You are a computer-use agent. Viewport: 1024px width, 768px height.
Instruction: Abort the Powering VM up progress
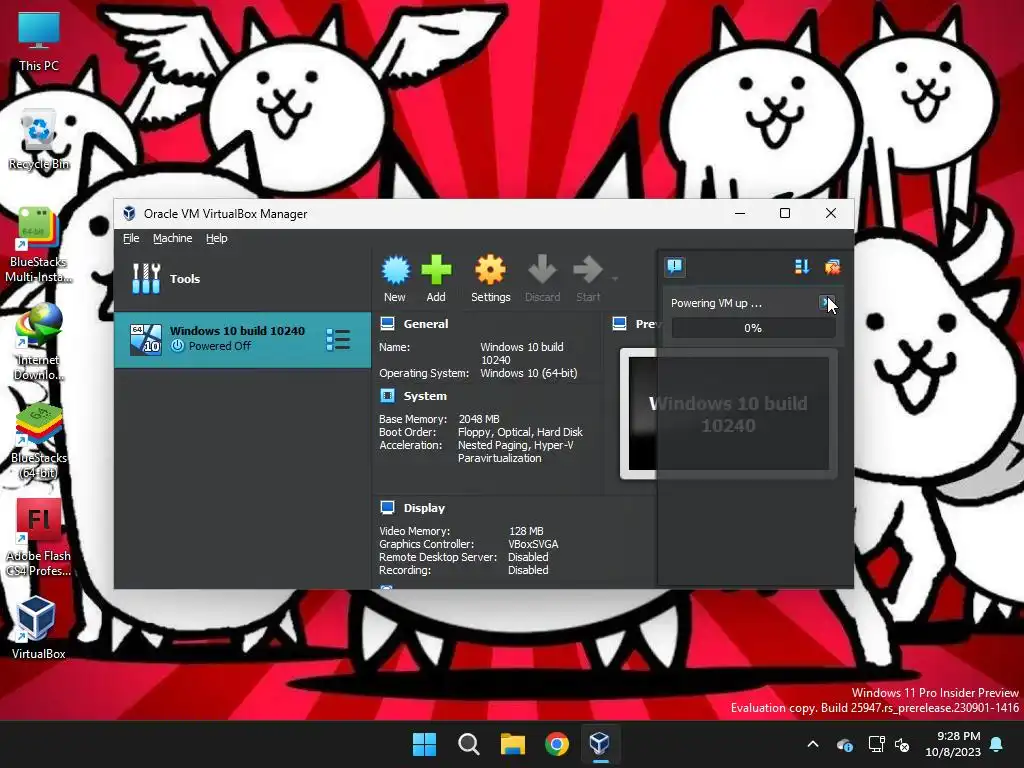click(x=827, y=303)
